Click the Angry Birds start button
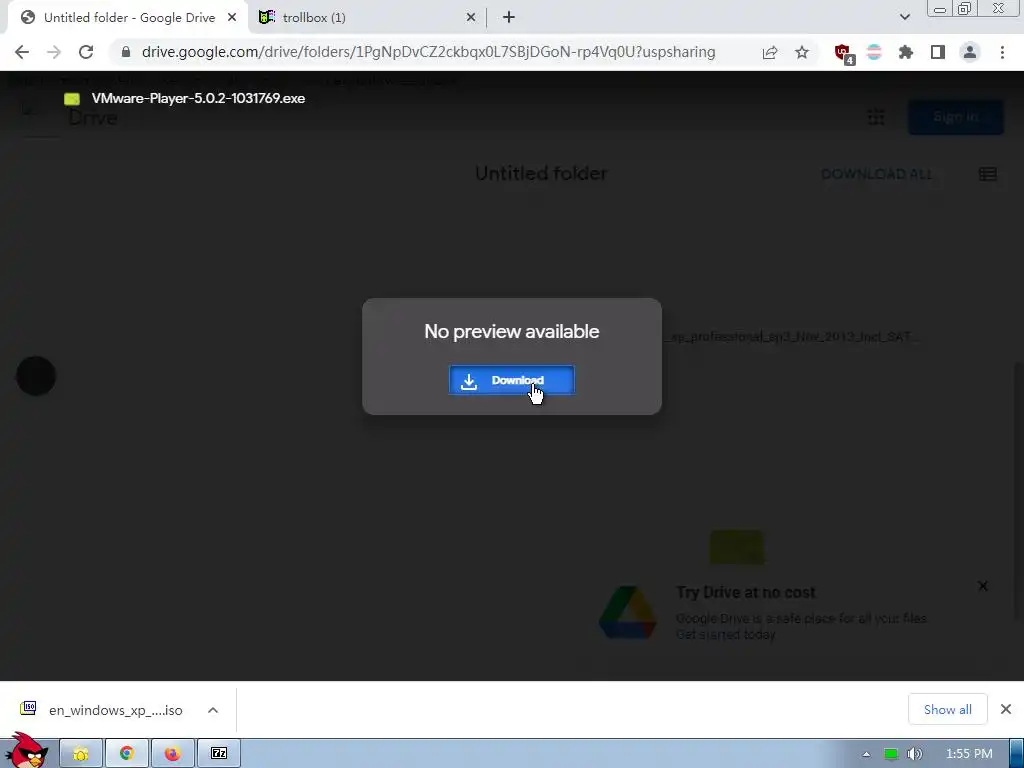Screen dimensions: 1024x768 coord(27,751)
